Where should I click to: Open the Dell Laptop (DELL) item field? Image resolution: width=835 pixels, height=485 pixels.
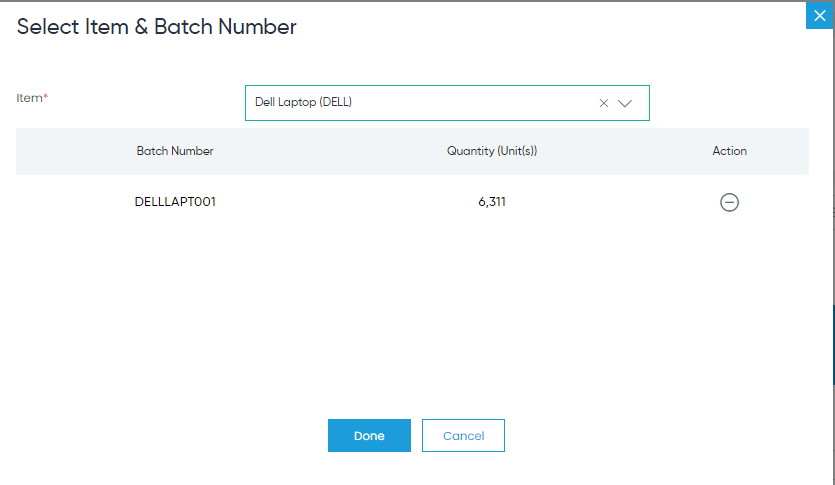[447, 103]
